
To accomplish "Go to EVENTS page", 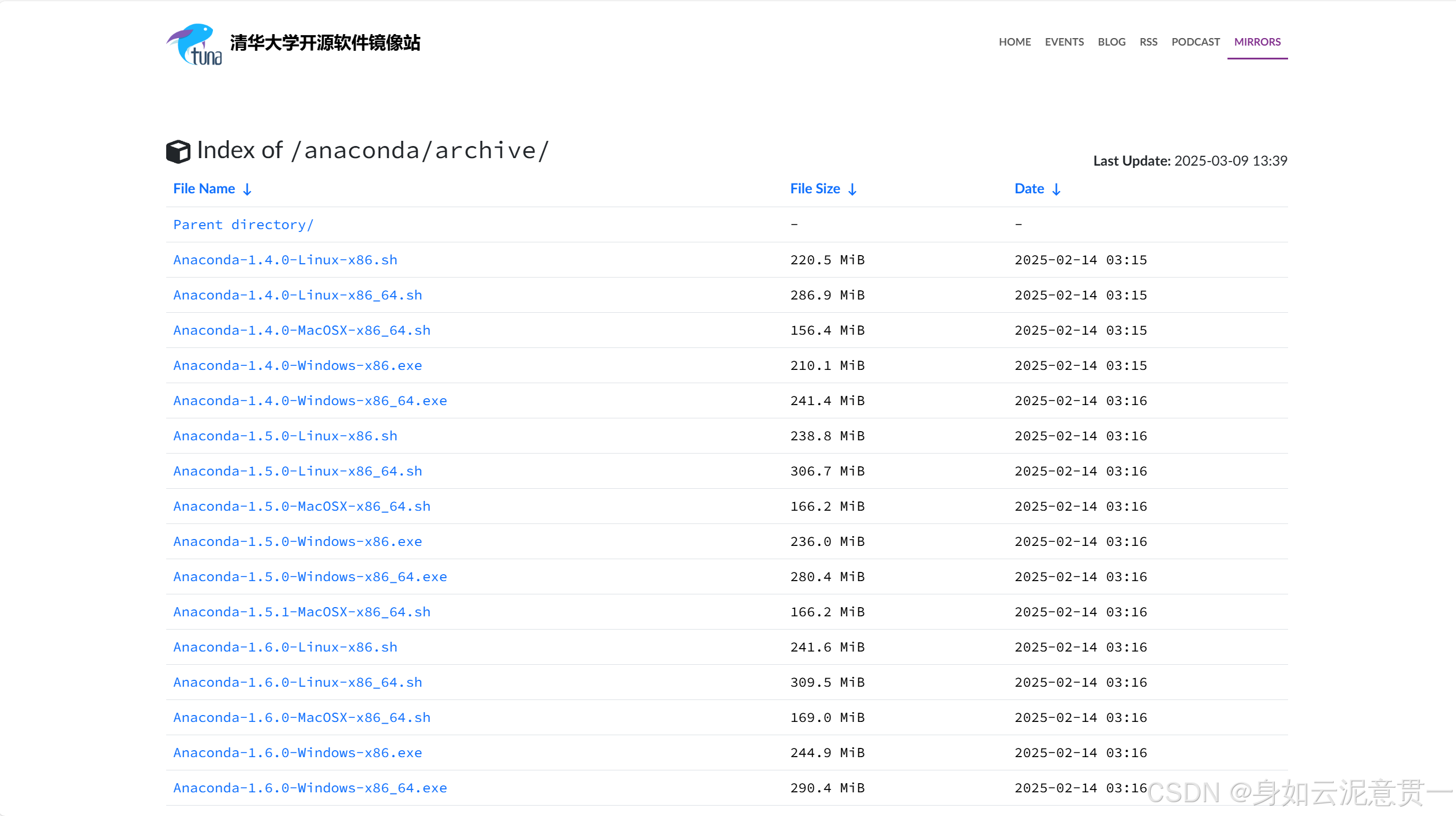I will [x=1064, y=42].
